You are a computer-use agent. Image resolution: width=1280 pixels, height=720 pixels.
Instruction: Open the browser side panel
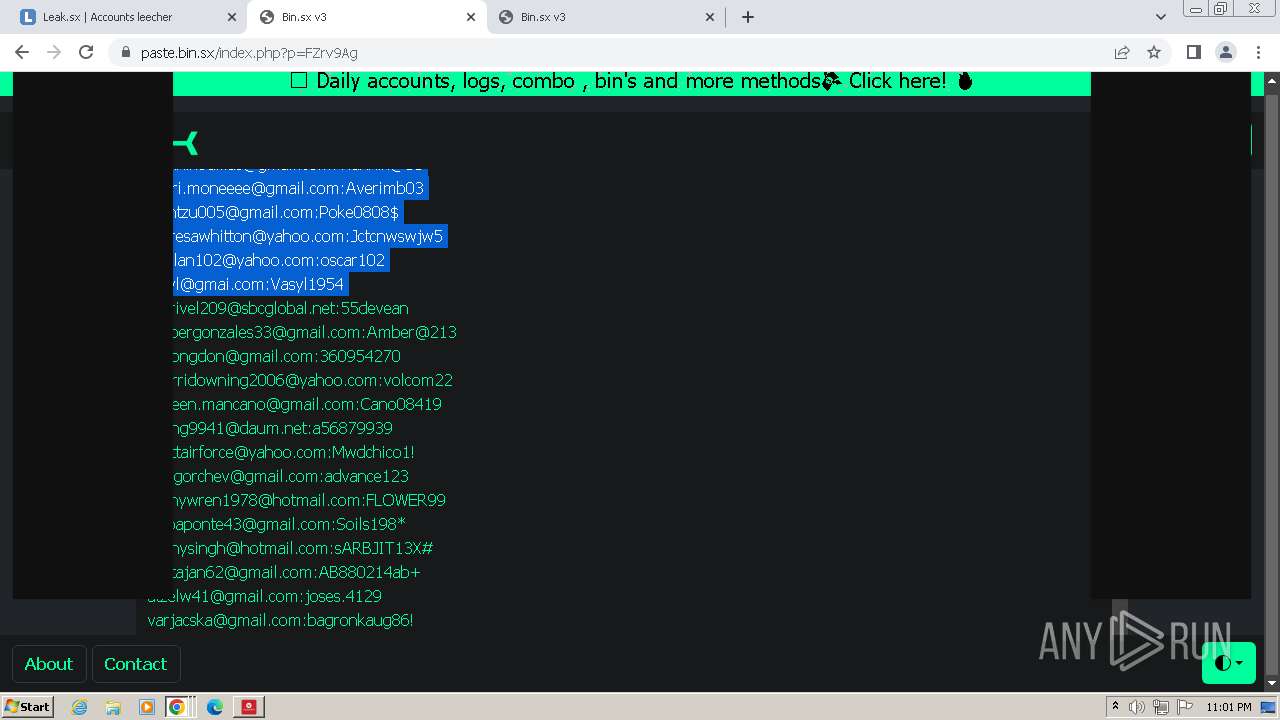point(1193,52)
